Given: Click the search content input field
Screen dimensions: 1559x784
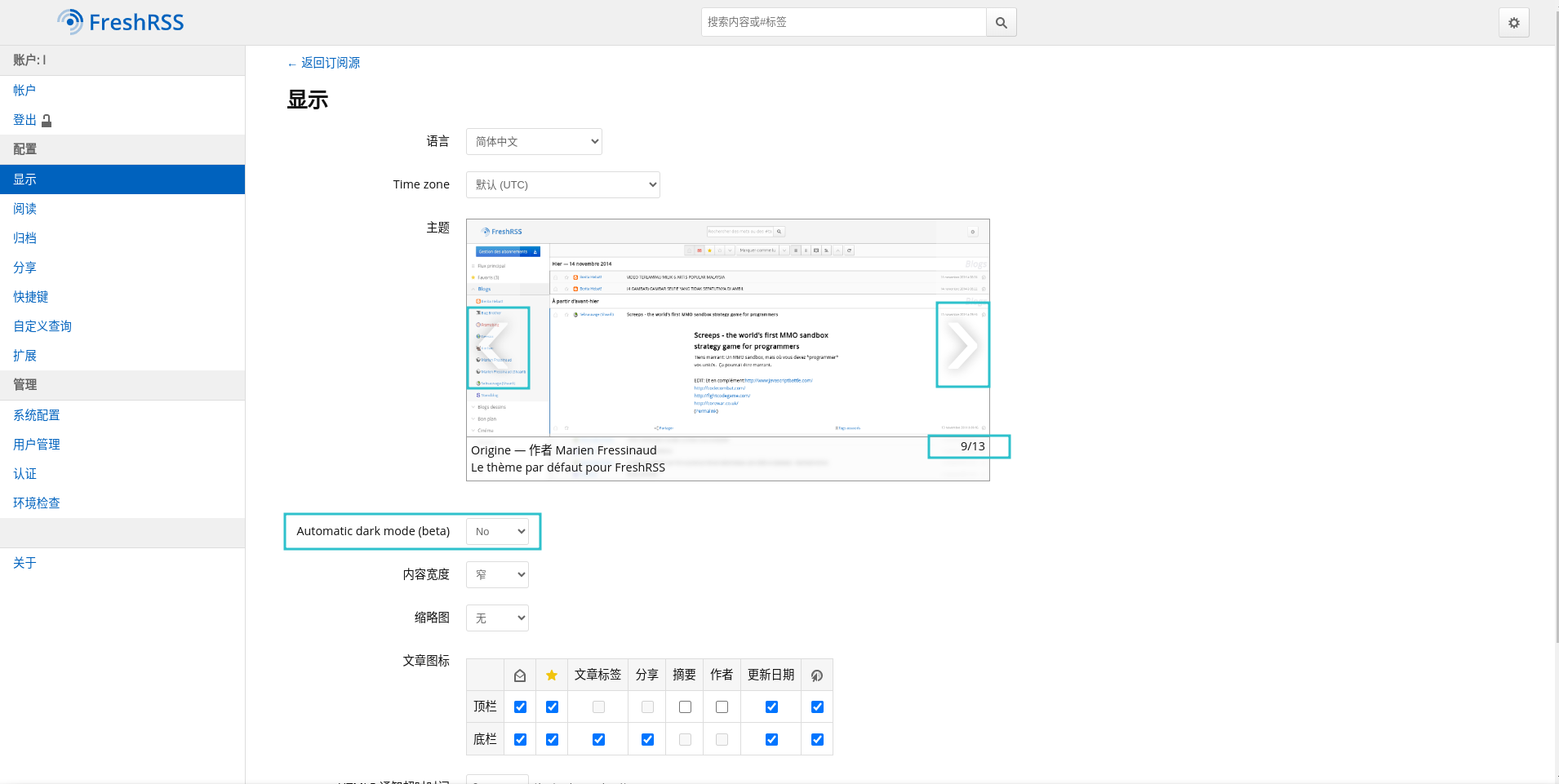Looking at the screenshot, I should (843, 23).
